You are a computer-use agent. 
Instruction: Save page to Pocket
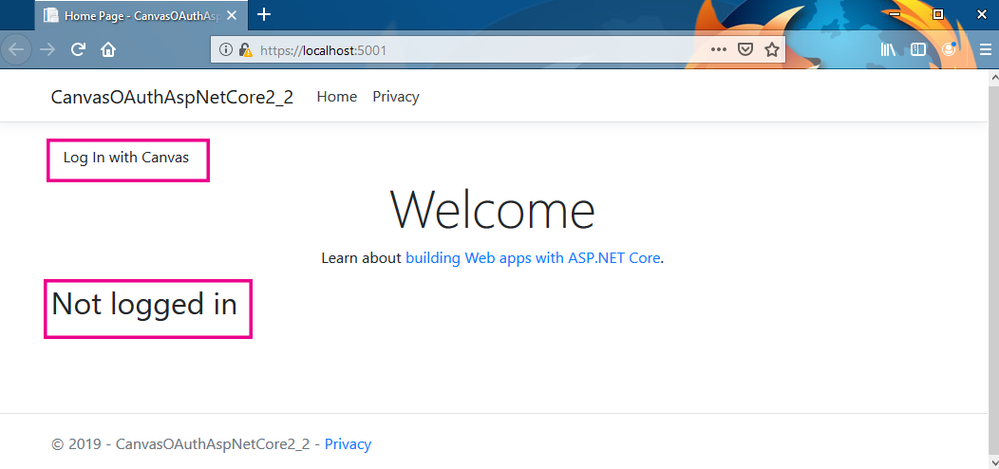745,50
